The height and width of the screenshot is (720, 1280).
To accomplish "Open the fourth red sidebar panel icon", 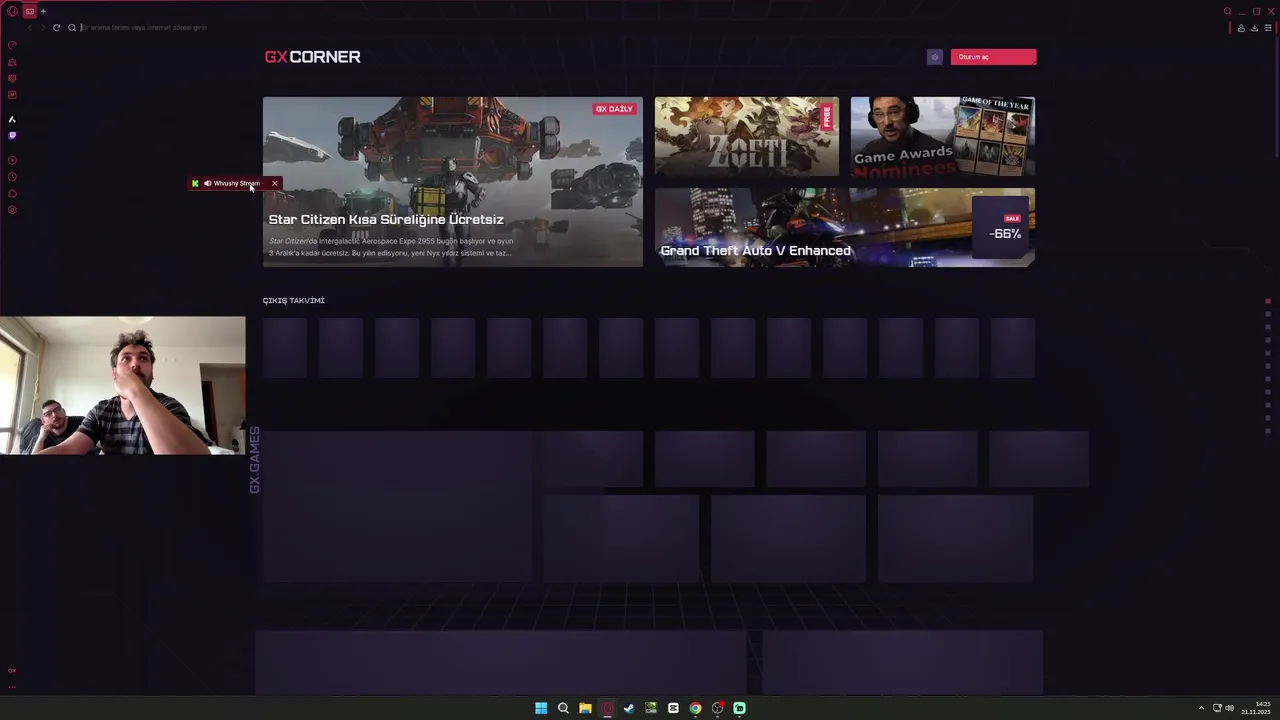I will click(12, 95).
